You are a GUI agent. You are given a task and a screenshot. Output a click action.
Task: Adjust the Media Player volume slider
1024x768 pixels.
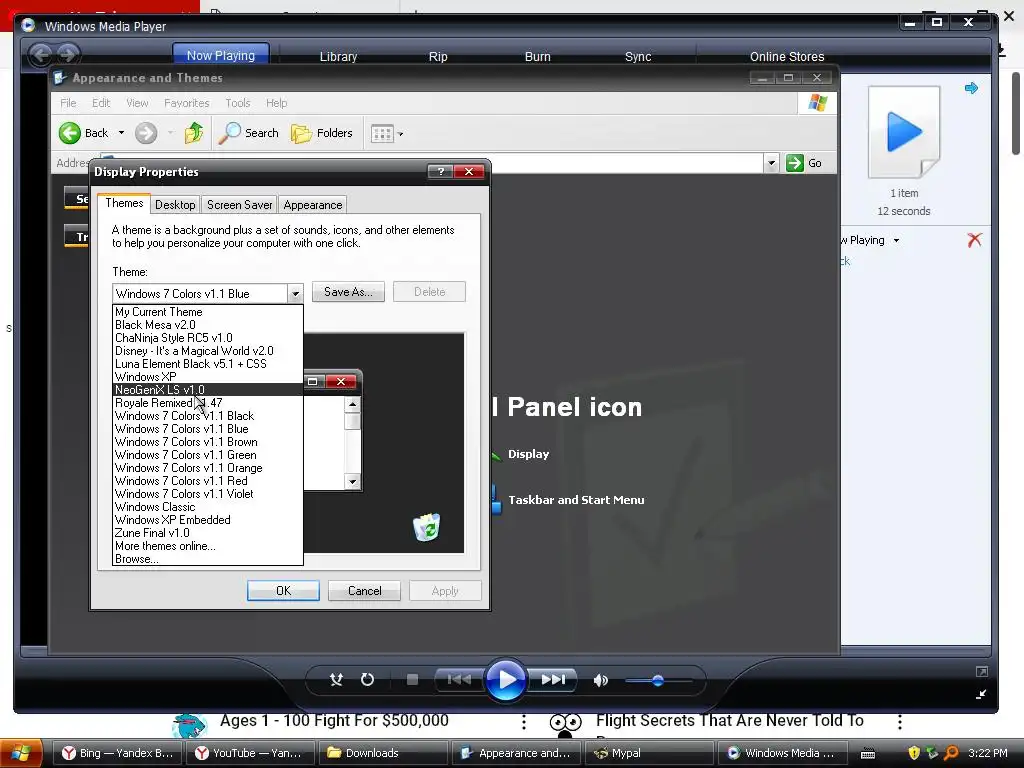tap(658, 680)
